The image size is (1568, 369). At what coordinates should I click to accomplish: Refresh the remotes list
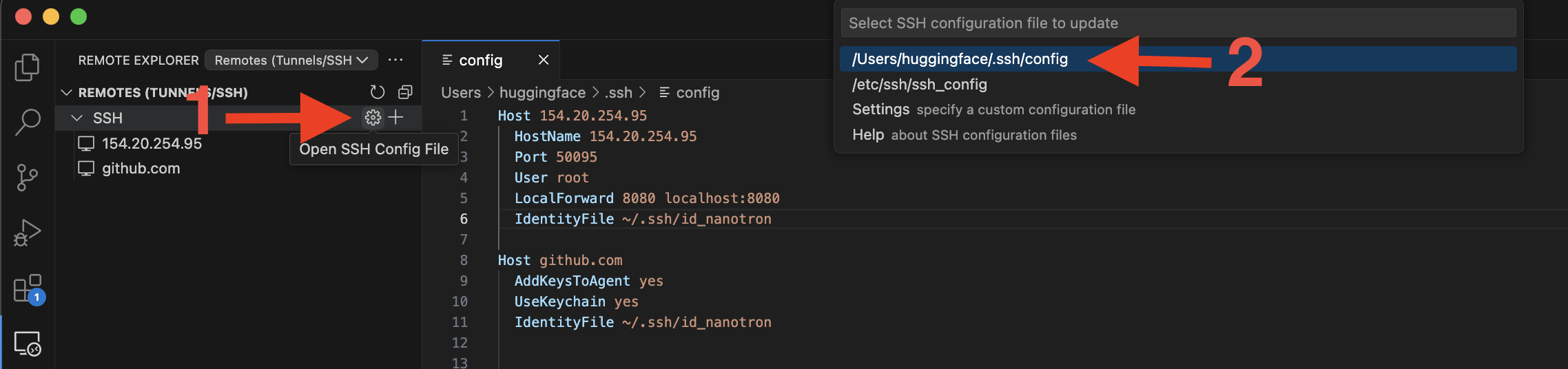pyautogui.click(x=377, y=92)
